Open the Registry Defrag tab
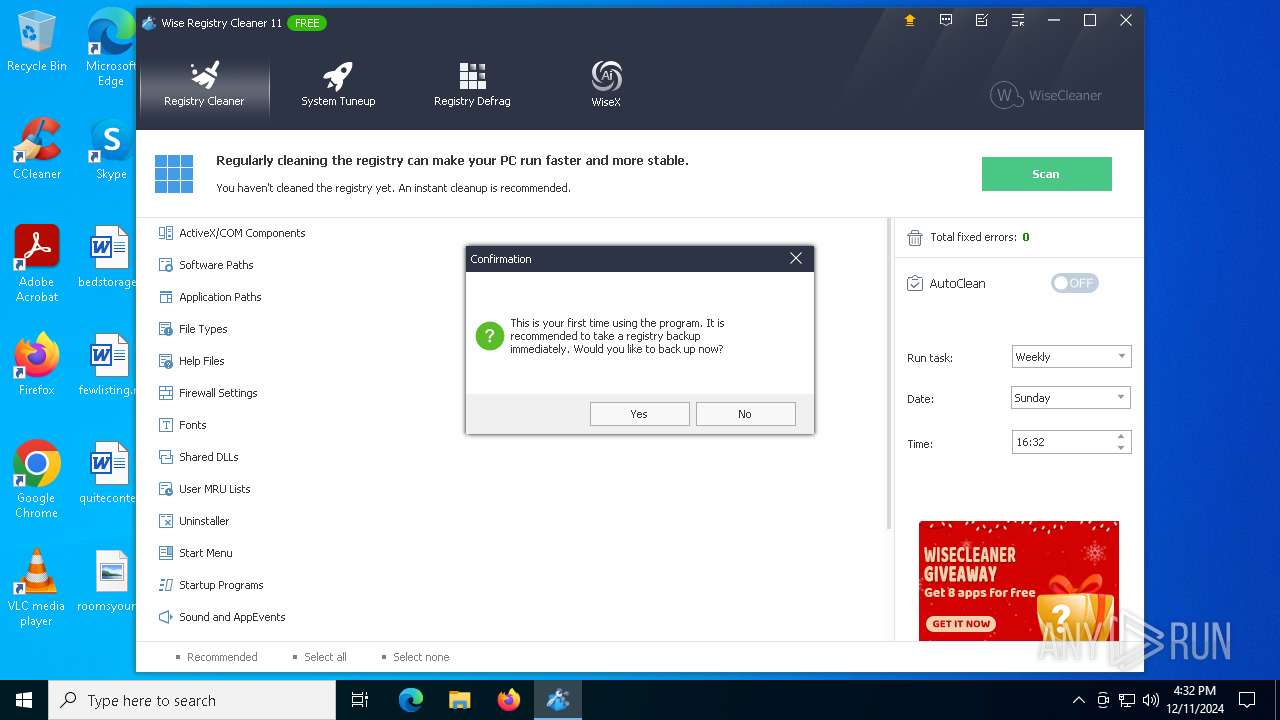The height and width of the screenshot is (720, 1280). pos(472,83)
